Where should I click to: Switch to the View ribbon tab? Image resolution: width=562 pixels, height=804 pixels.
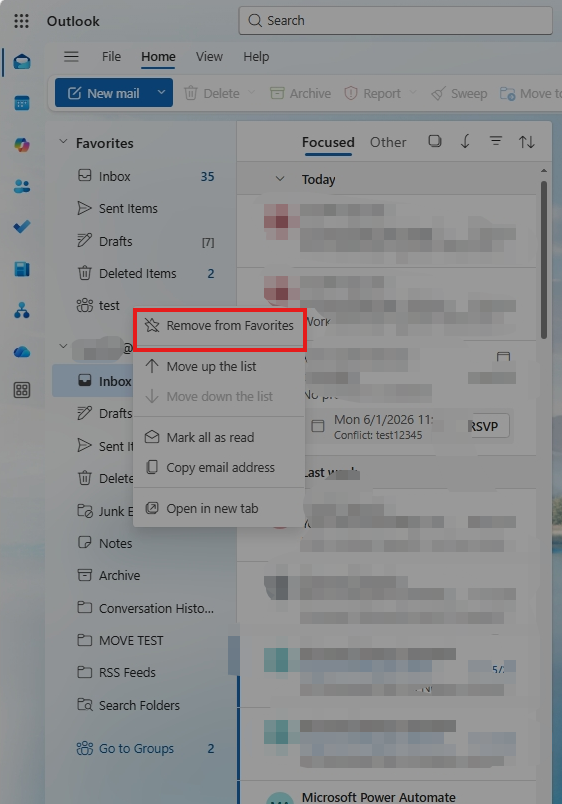[209, 56]
